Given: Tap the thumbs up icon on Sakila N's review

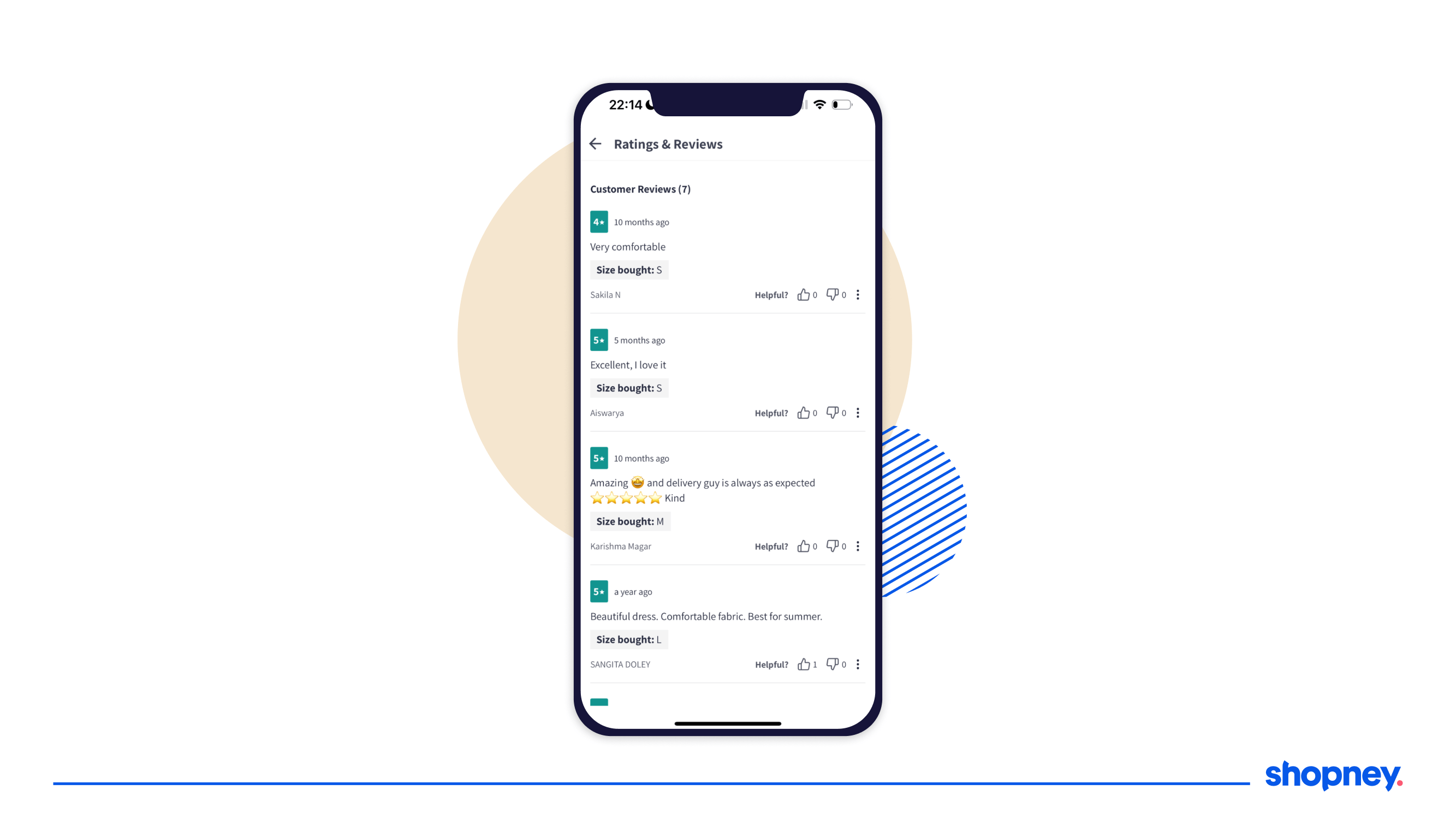Looking at the screenshot, I should 804,294.
